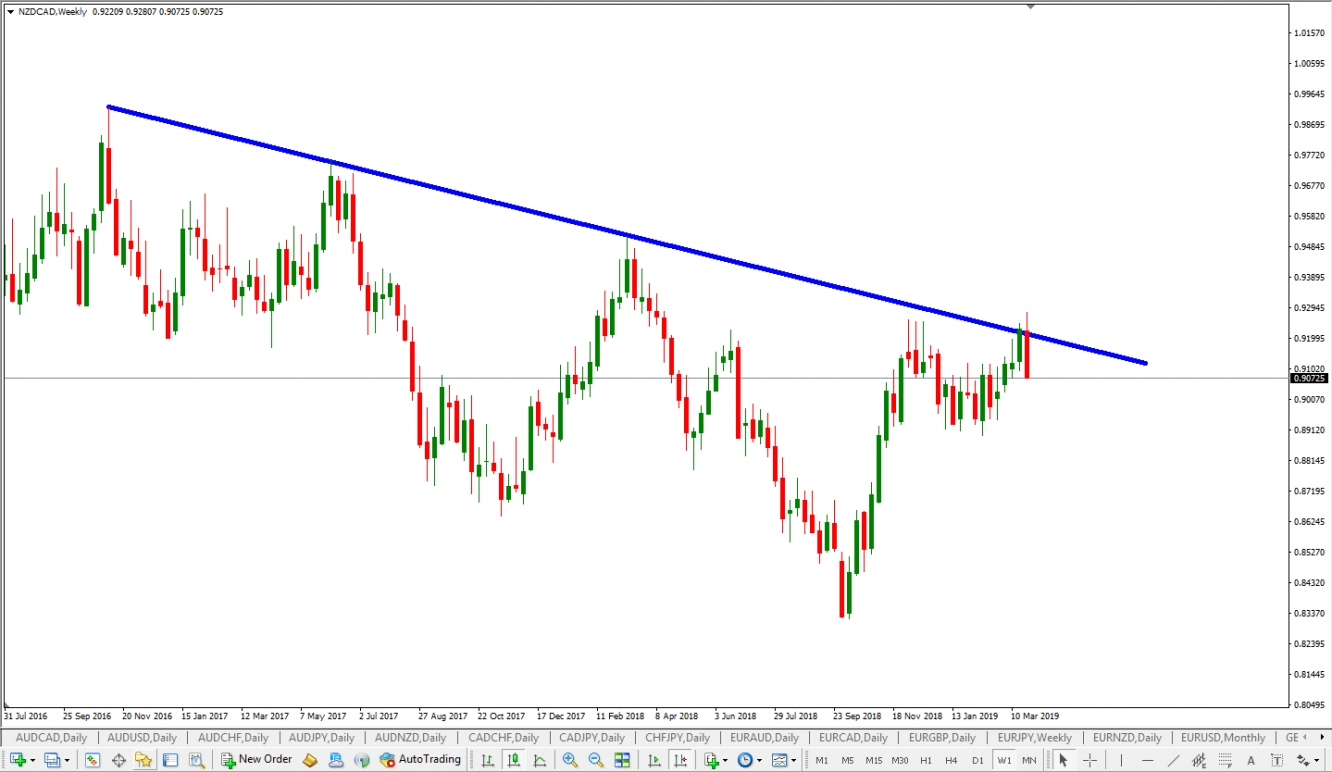Image resolution: width=1332 pixels, height=772 pixels.
Task: Select the M15 timeframe
Action: (x=874, y=760)
